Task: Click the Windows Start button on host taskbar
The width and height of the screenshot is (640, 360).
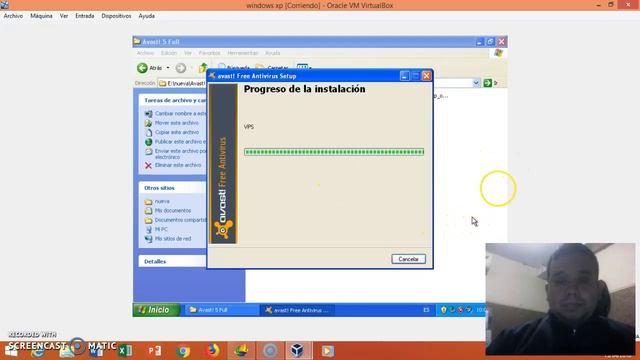Action: (x=11, y=351)
